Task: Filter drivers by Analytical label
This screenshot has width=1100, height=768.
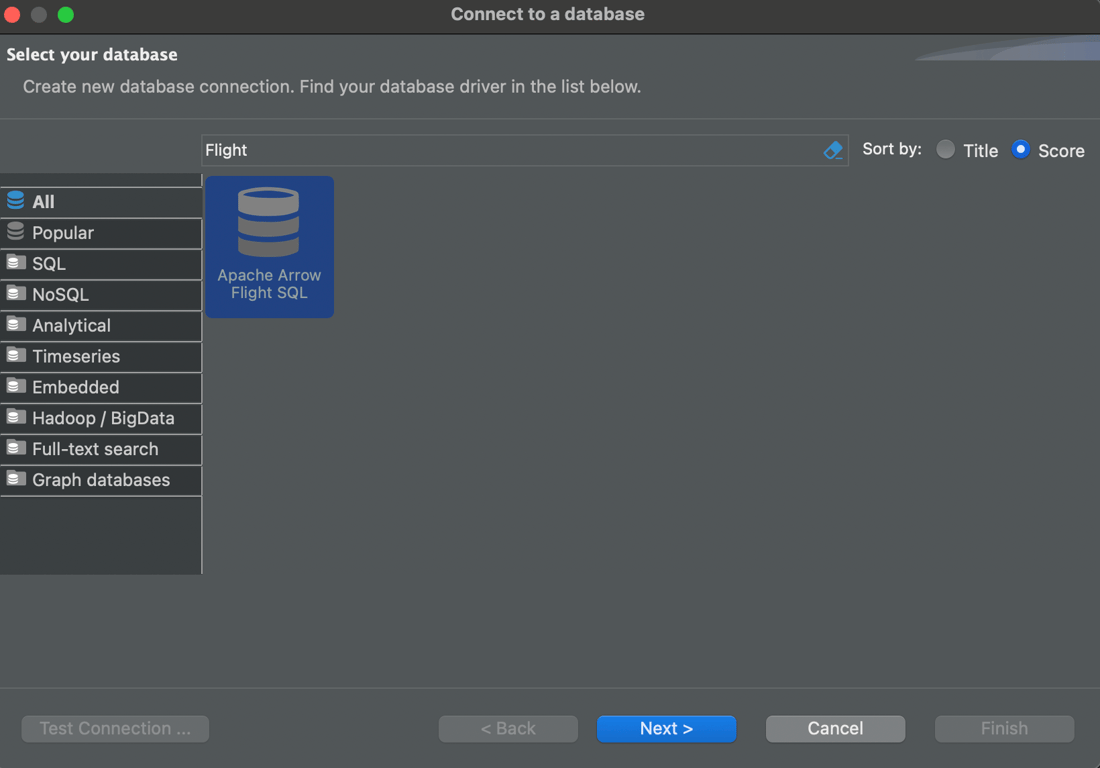Action: point(72,325)
